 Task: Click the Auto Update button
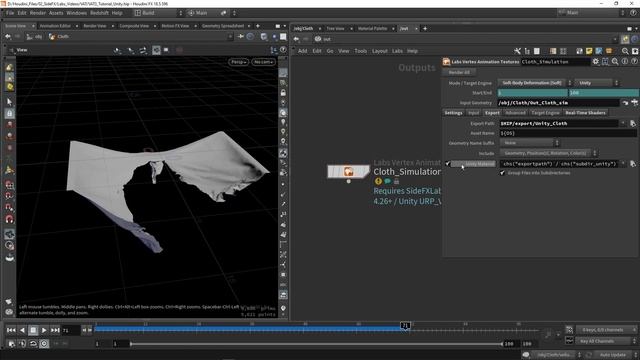[612, 355]
